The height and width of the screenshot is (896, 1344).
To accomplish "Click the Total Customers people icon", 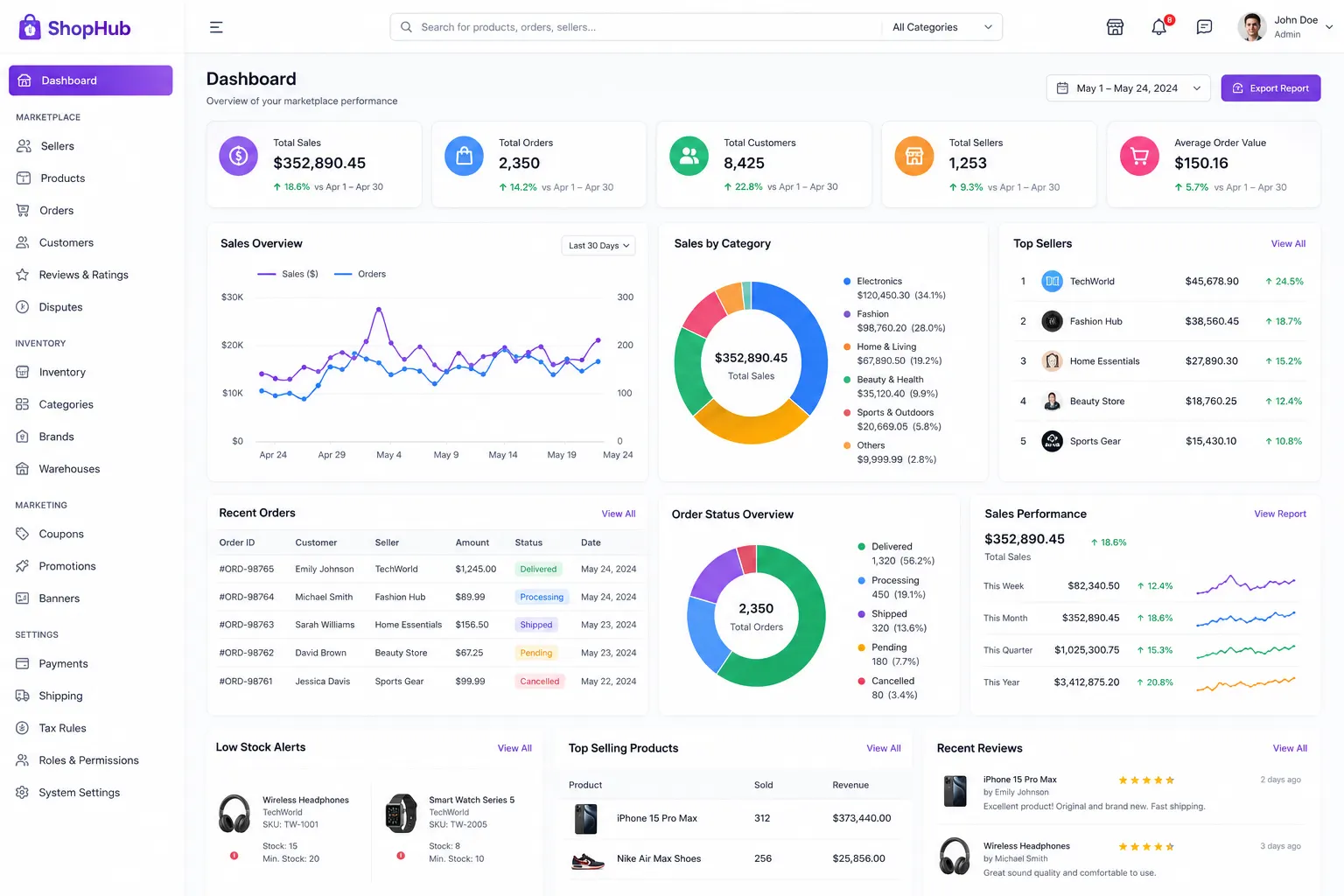I will click(x=689, y=156).
